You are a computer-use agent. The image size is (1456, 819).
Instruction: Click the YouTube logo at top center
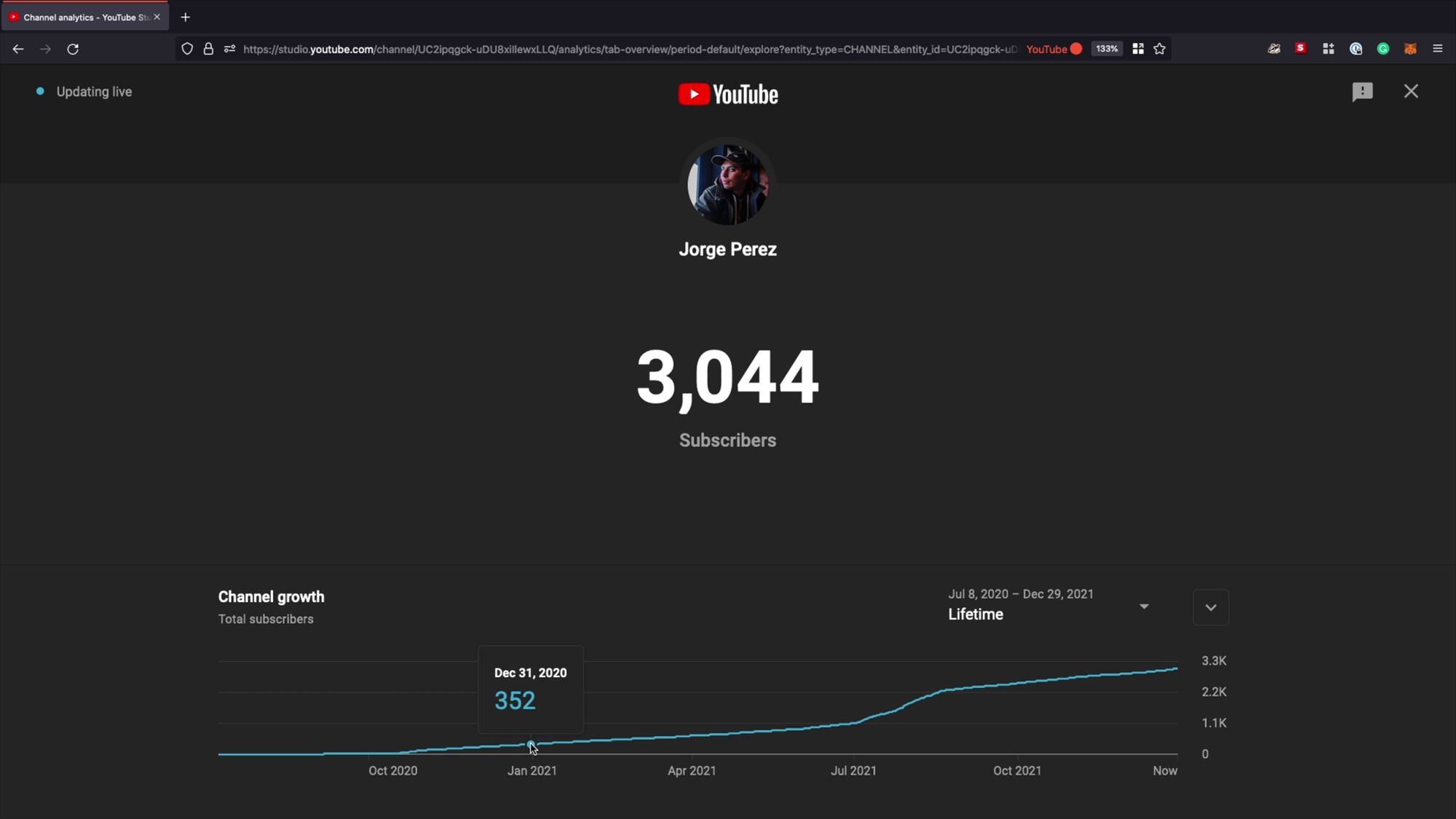[728, 94]
